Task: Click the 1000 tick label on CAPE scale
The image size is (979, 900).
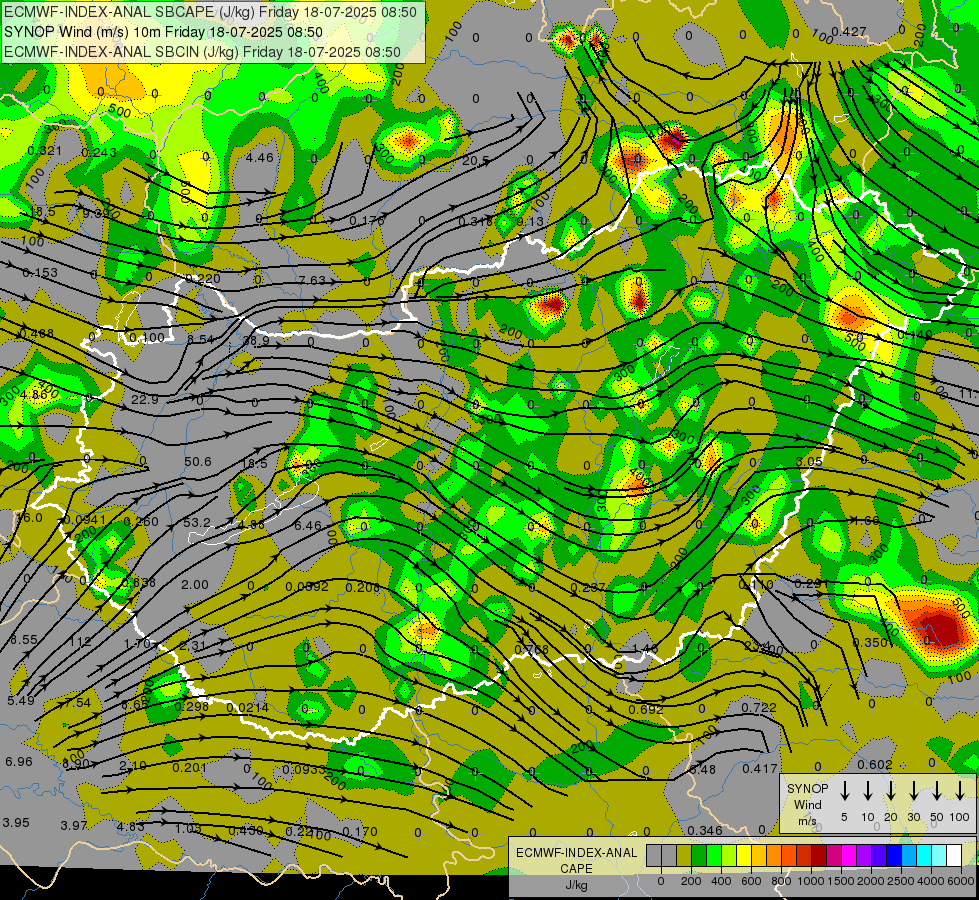Action: point(811,881)
